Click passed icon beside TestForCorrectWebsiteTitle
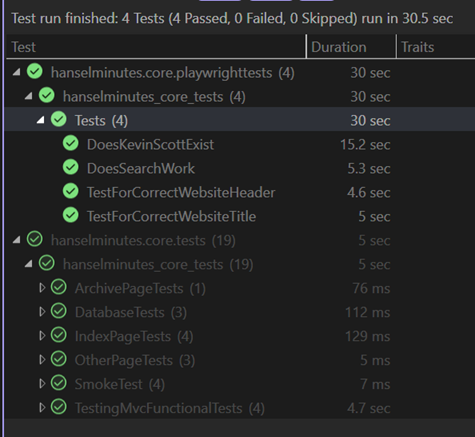475x437 pixels. click(71, 215)
